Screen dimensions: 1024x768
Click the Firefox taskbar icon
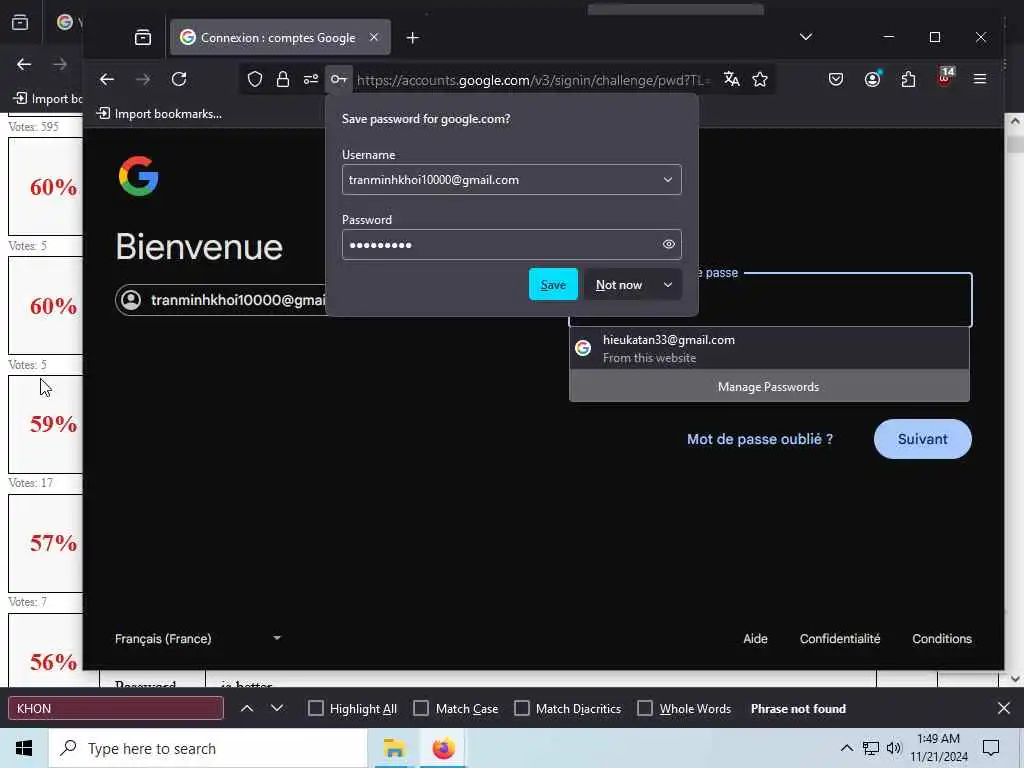(443, 748)
